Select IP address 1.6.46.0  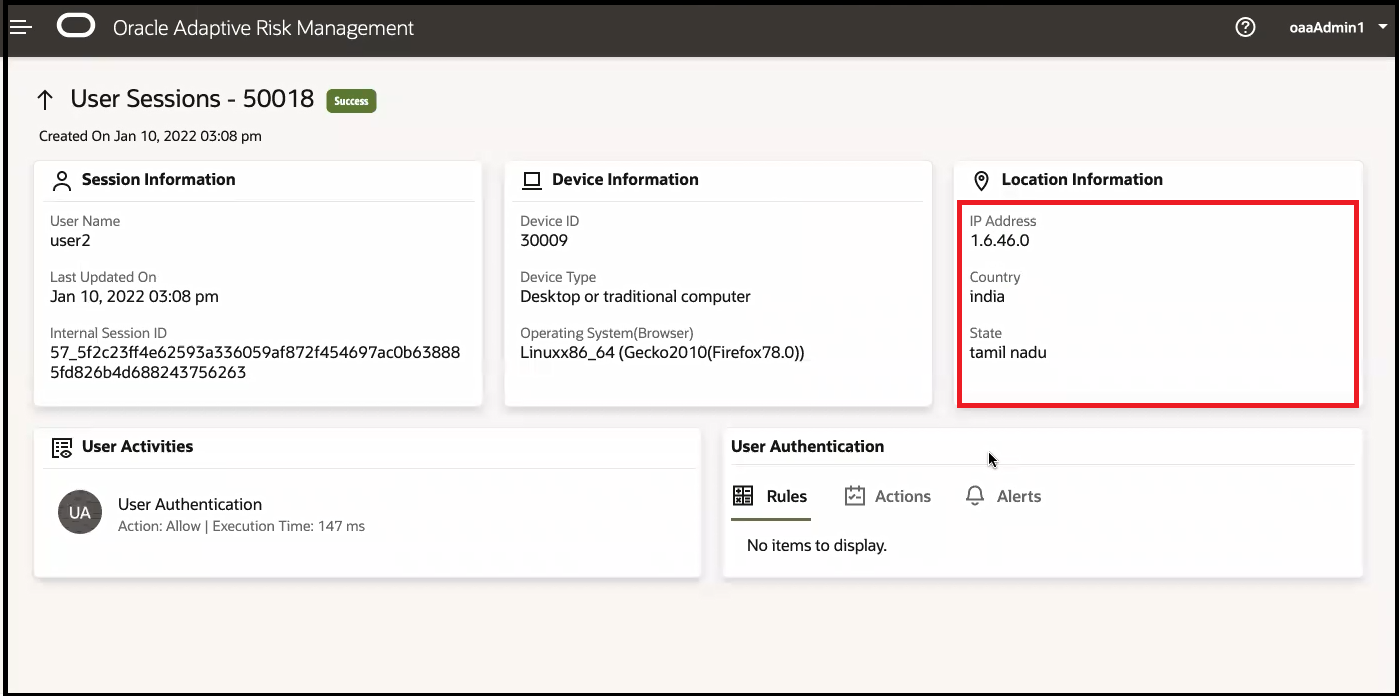point(999,241)
